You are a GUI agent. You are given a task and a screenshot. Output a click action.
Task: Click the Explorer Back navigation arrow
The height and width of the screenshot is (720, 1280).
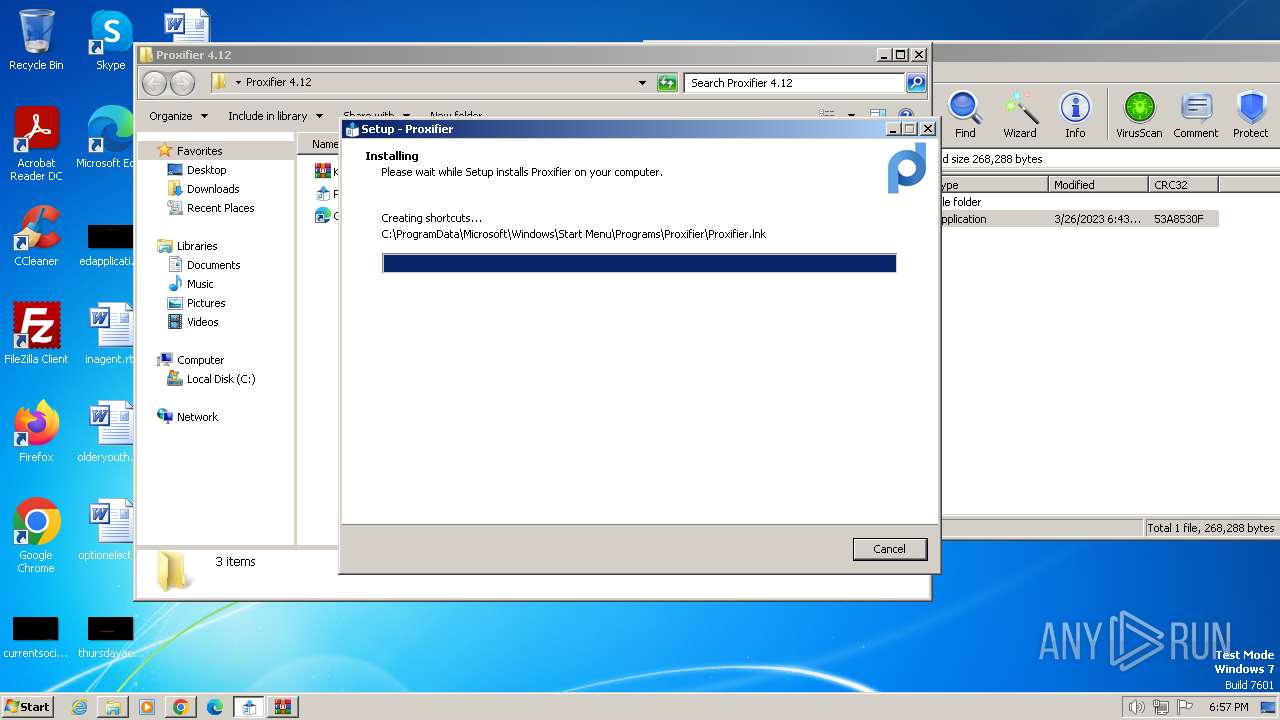click(x=155, y=83)
